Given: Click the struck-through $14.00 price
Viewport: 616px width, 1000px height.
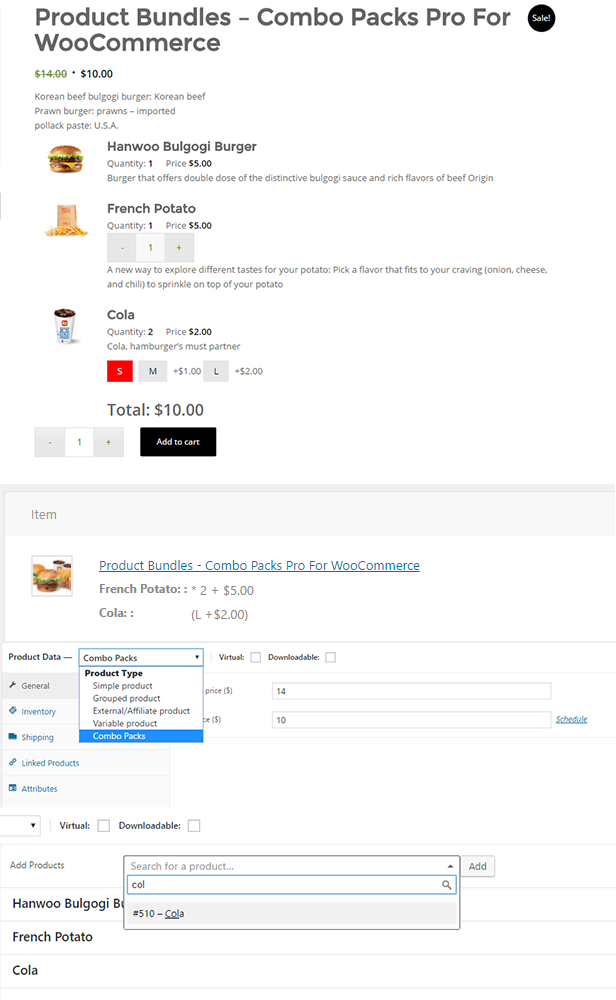Looking at the screenshot, I should (x=50, y=73).
